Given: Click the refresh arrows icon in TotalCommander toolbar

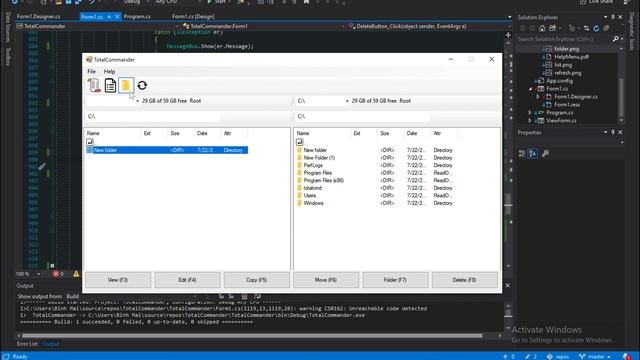Looking at the screenshot, I should (x=142, y=85).
